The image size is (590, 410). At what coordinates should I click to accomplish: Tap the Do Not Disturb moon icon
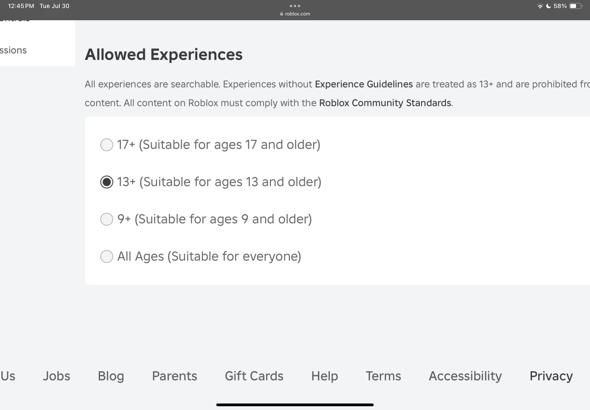pos(548,6)
